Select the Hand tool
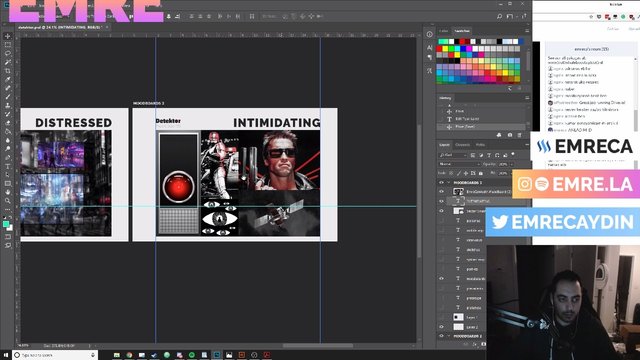This screenshot has height=360, width=640. 8,192
